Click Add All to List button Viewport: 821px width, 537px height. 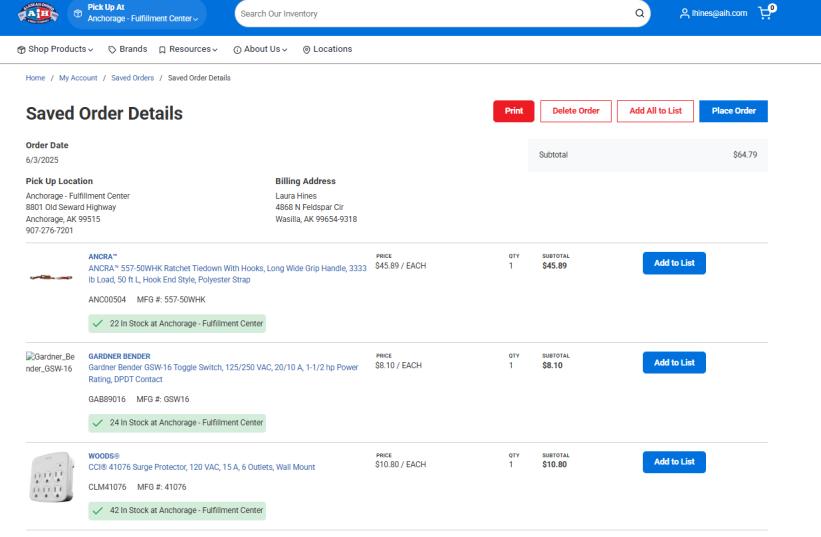(654, 111)
